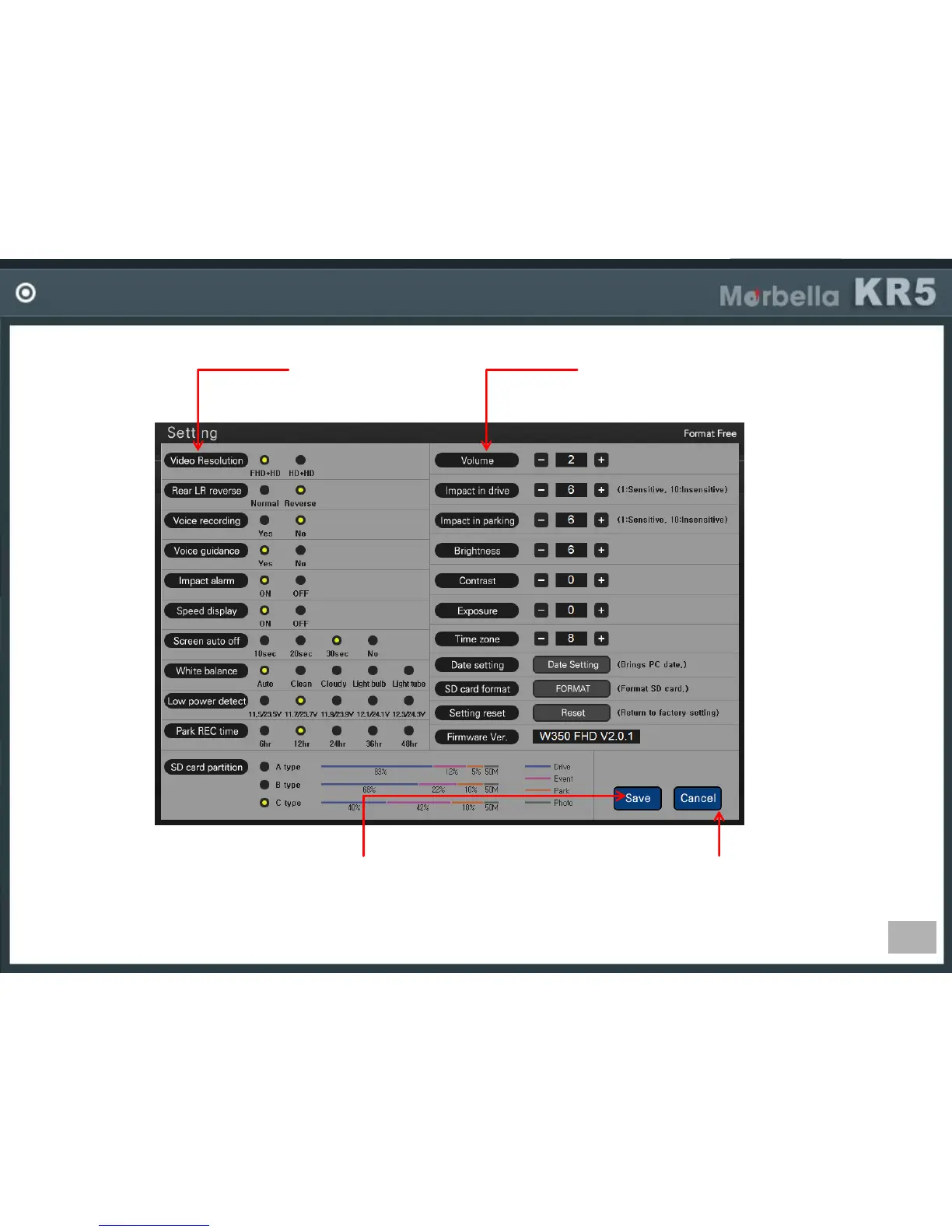
Task: Turn Voice guidance to No
Action: coord(300,550)
